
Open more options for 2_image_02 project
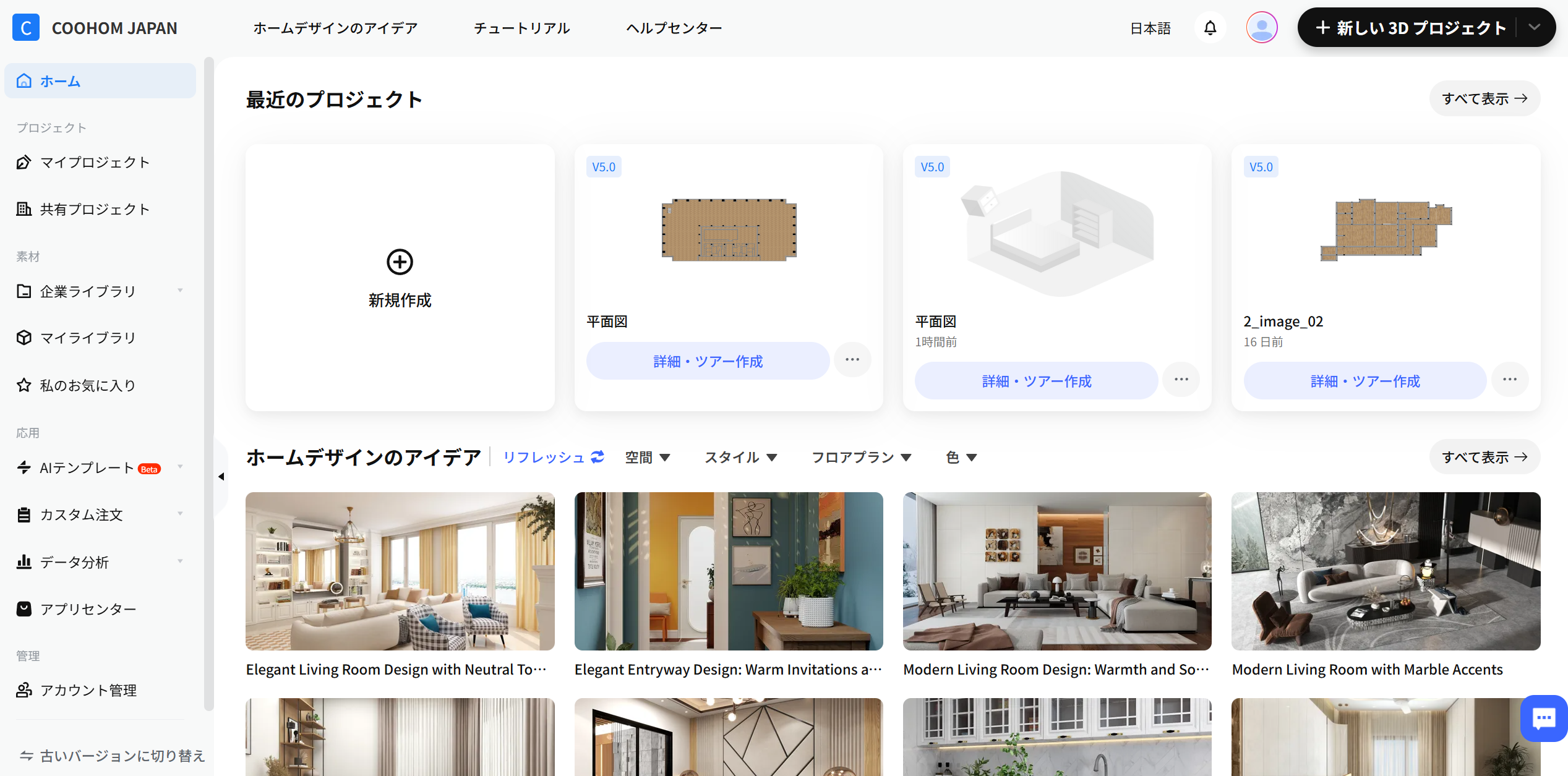[1510, 380]
